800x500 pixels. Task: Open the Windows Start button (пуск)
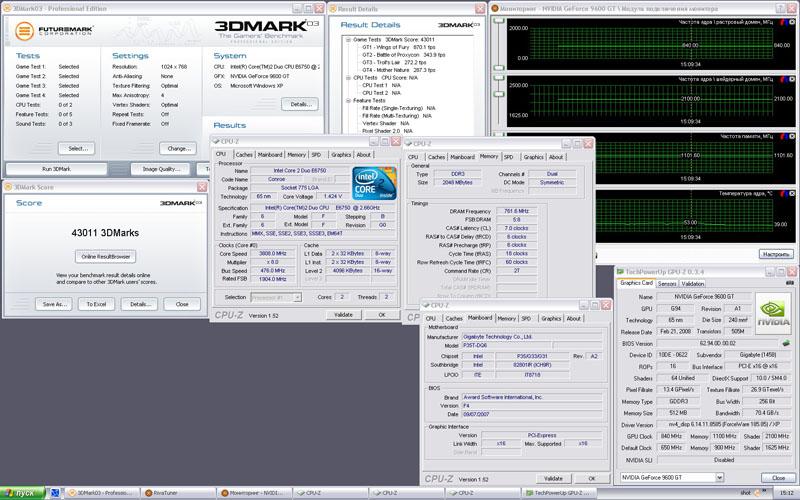22,493
